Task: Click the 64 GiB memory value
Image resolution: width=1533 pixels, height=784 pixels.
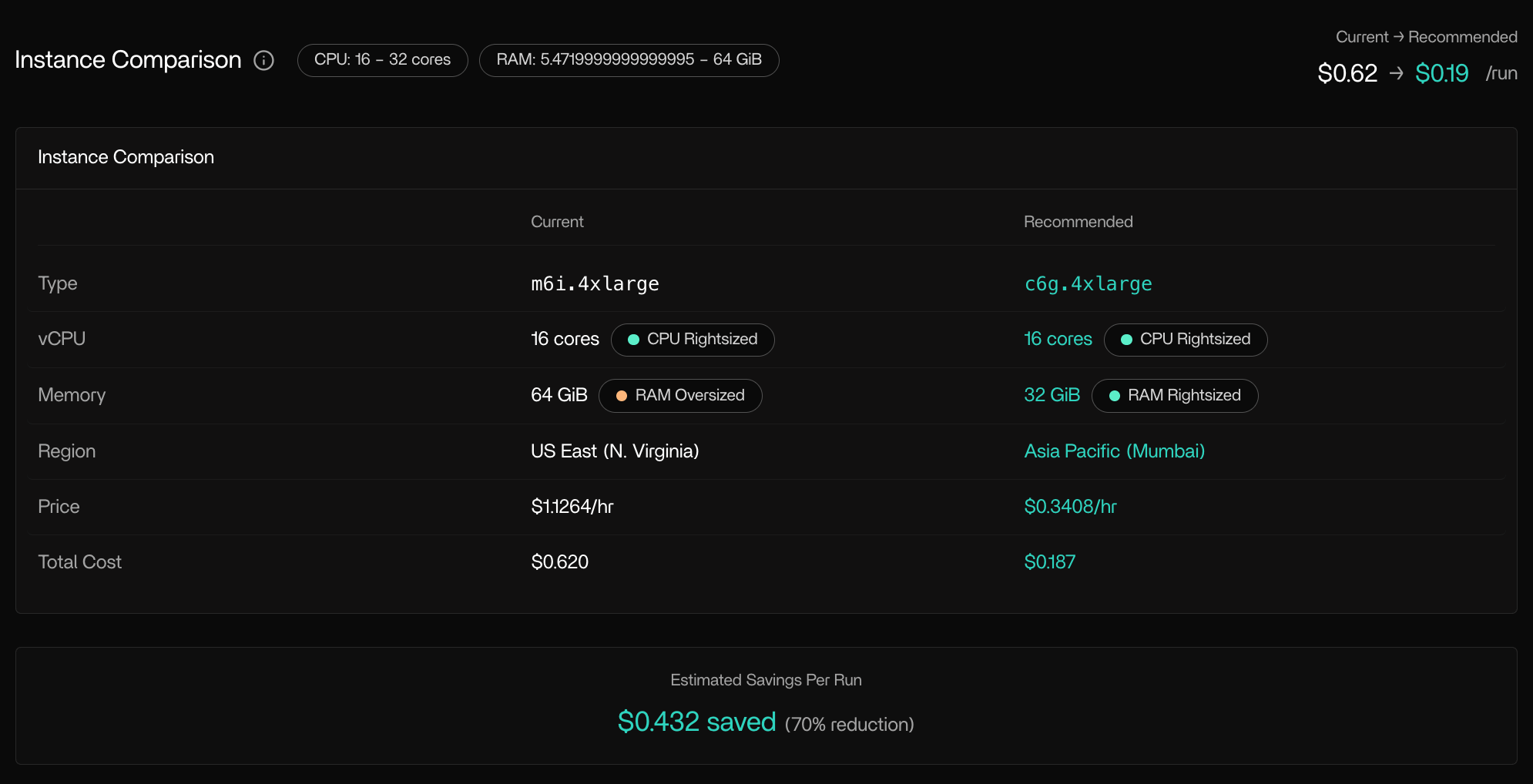Action: 559,396
